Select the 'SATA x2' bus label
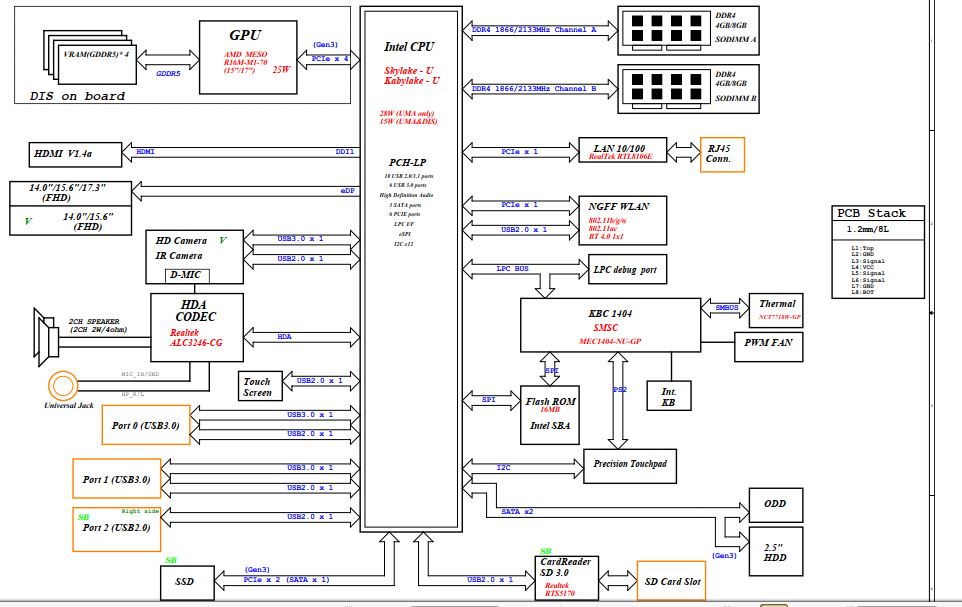The height and width of the screenshot is (607, 962). [x=517, y=511]
